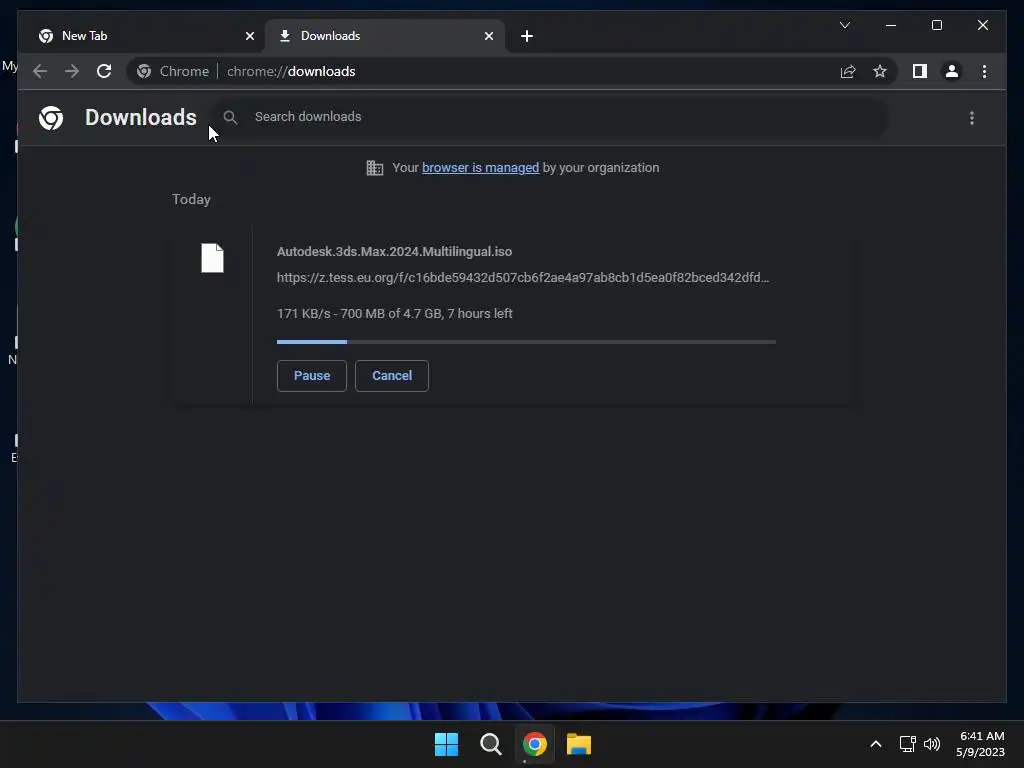This screenshot has height=768, width=1024.
Task: Click the file icon of the ISO download
Action: point(212,258)
